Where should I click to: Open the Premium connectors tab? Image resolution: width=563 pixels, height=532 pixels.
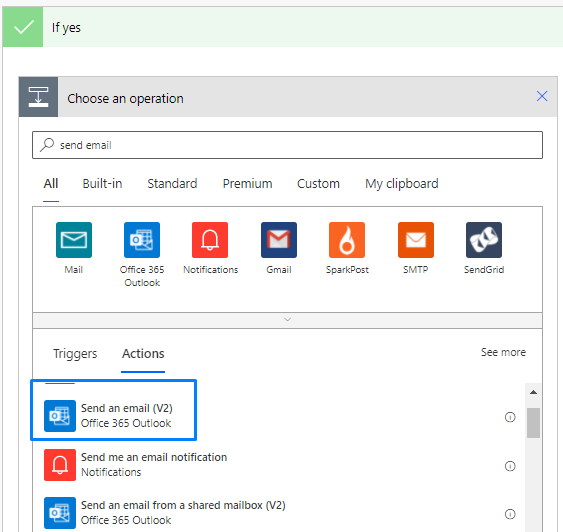[x=247, y=184]
